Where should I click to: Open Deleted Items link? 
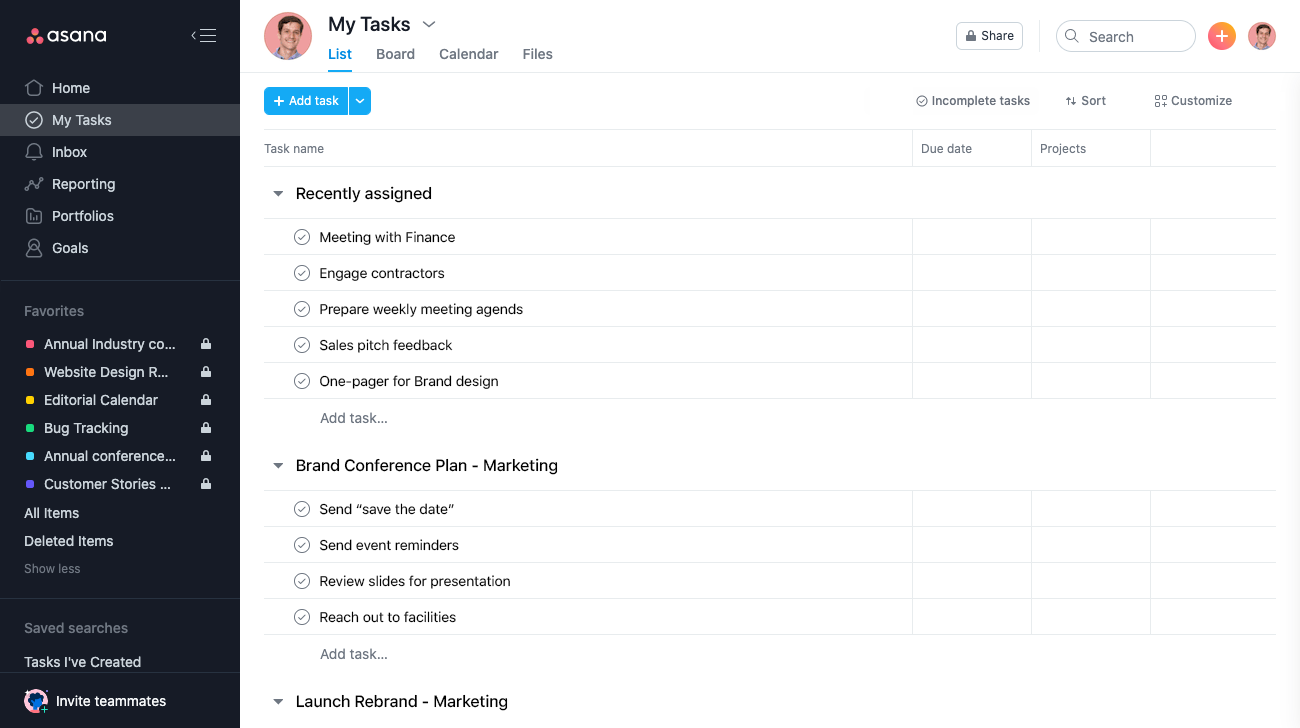[x=69, y=541]
